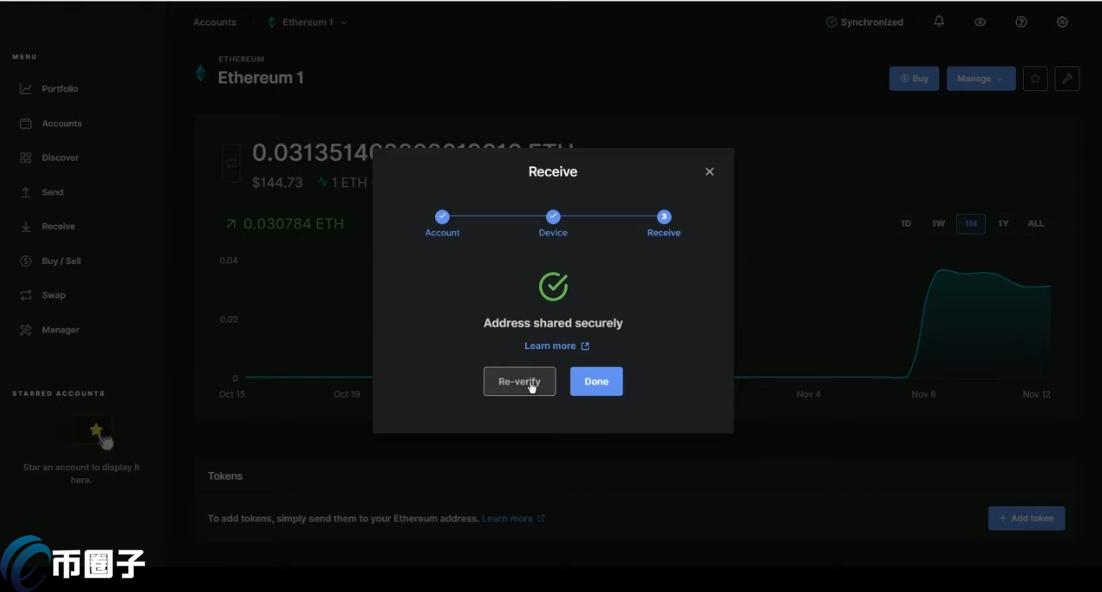Click the wrench icon to edit the account
The height and width of the screenshot is (592, 1102).
1067,79
